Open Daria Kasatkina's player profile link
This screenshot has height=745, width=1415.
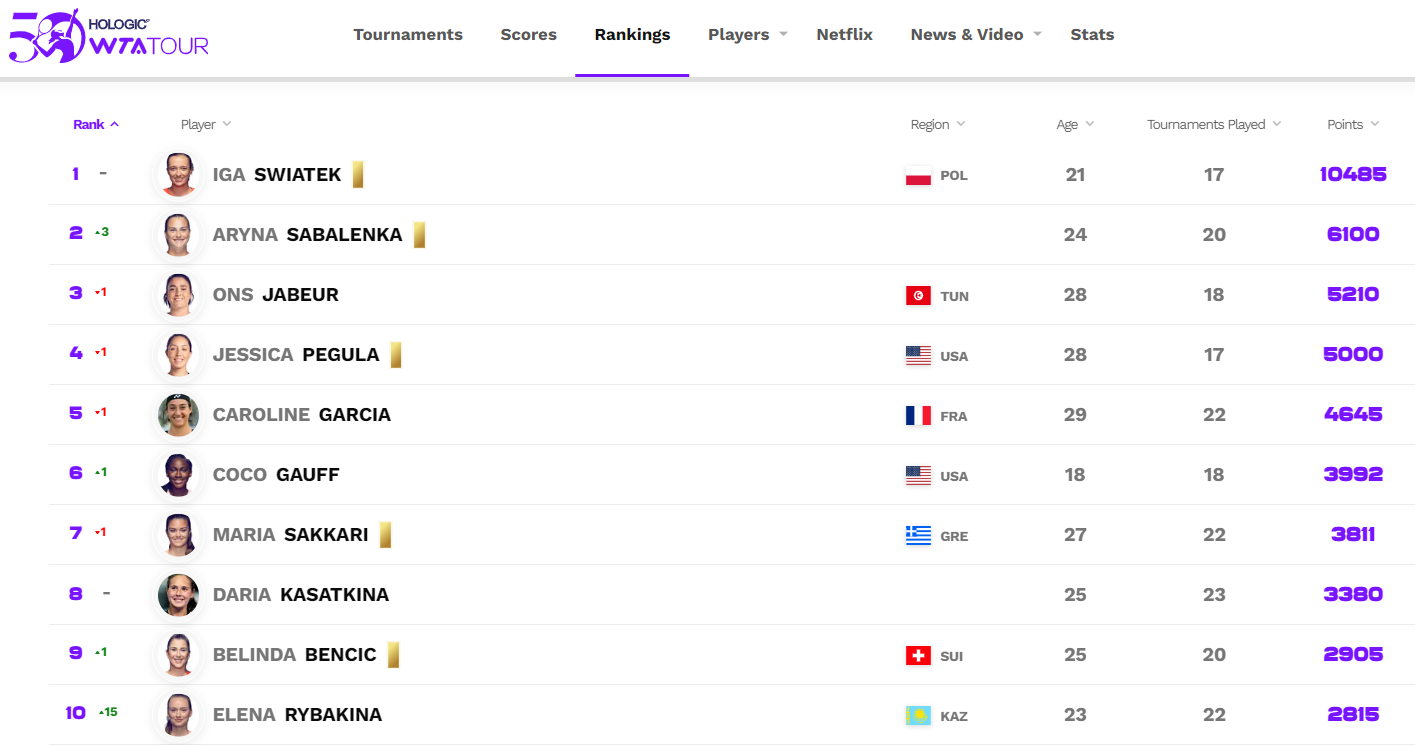(301, 595)
